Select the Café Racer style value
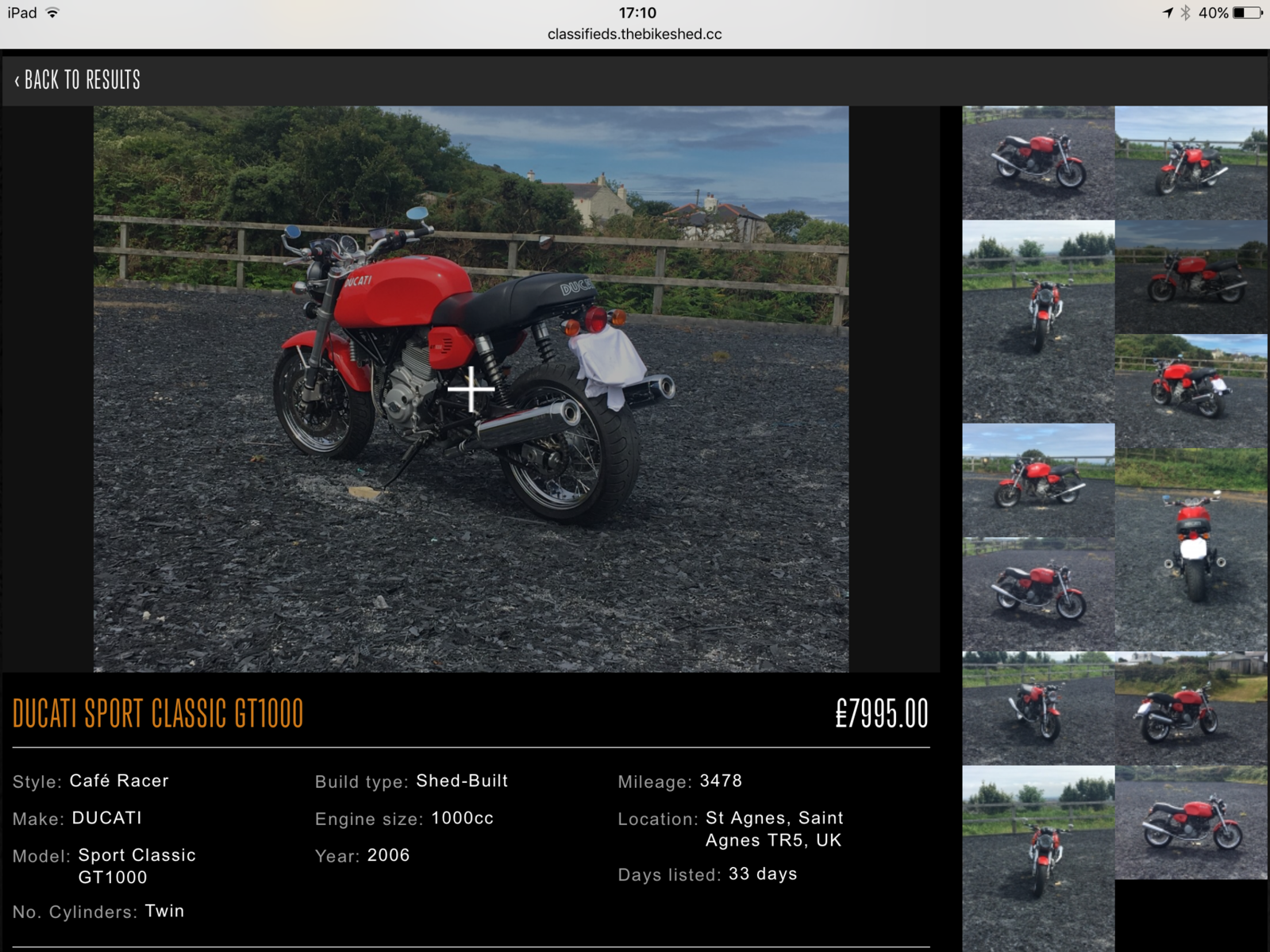Screen dimensions: 1270x952 click(x=119, y=781)
